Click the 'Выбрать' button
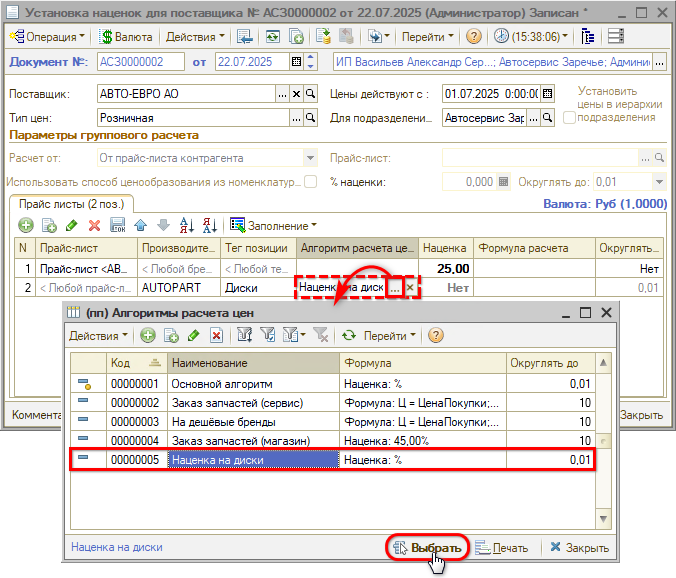Image resolution: width=676 pixels, height=578 pixels. pyautogui.click(x=428, y=547)
